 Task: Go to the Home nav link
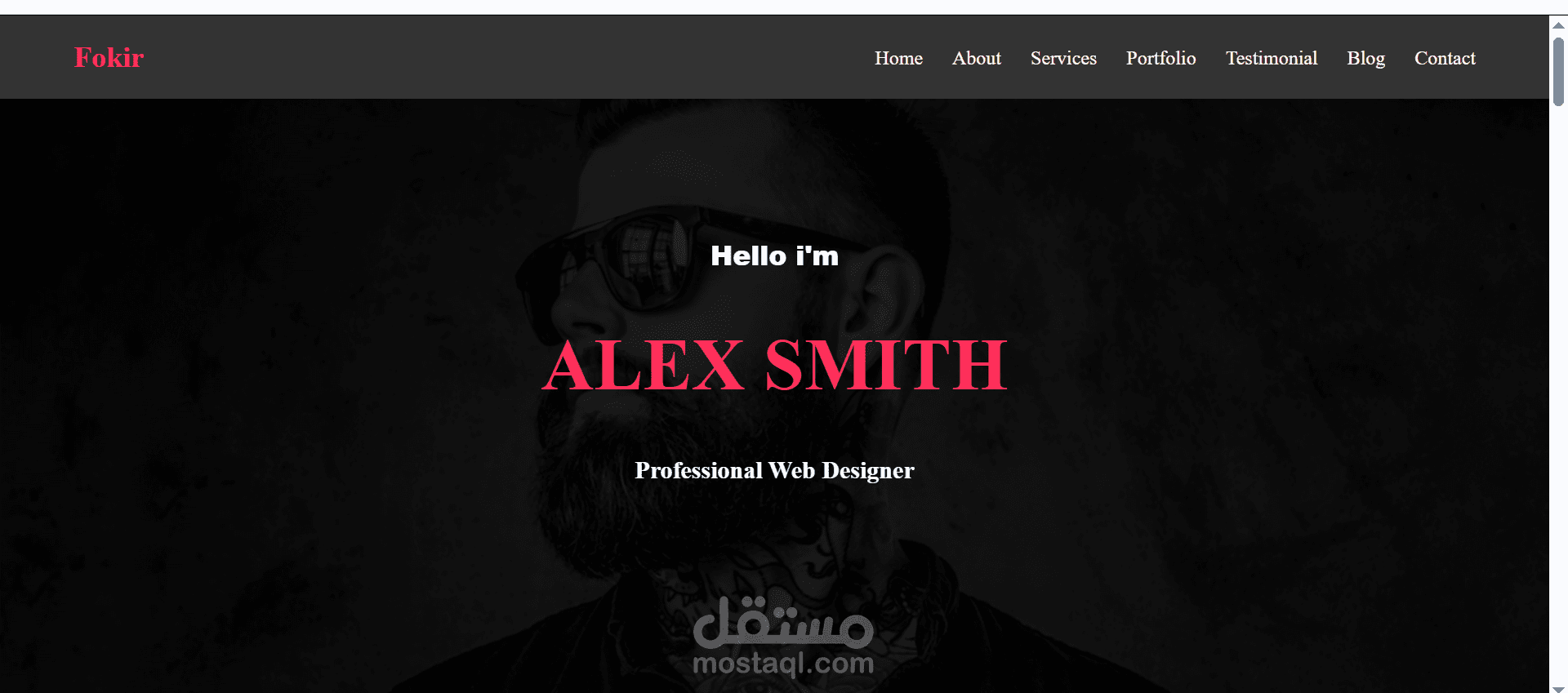point(898,58)
